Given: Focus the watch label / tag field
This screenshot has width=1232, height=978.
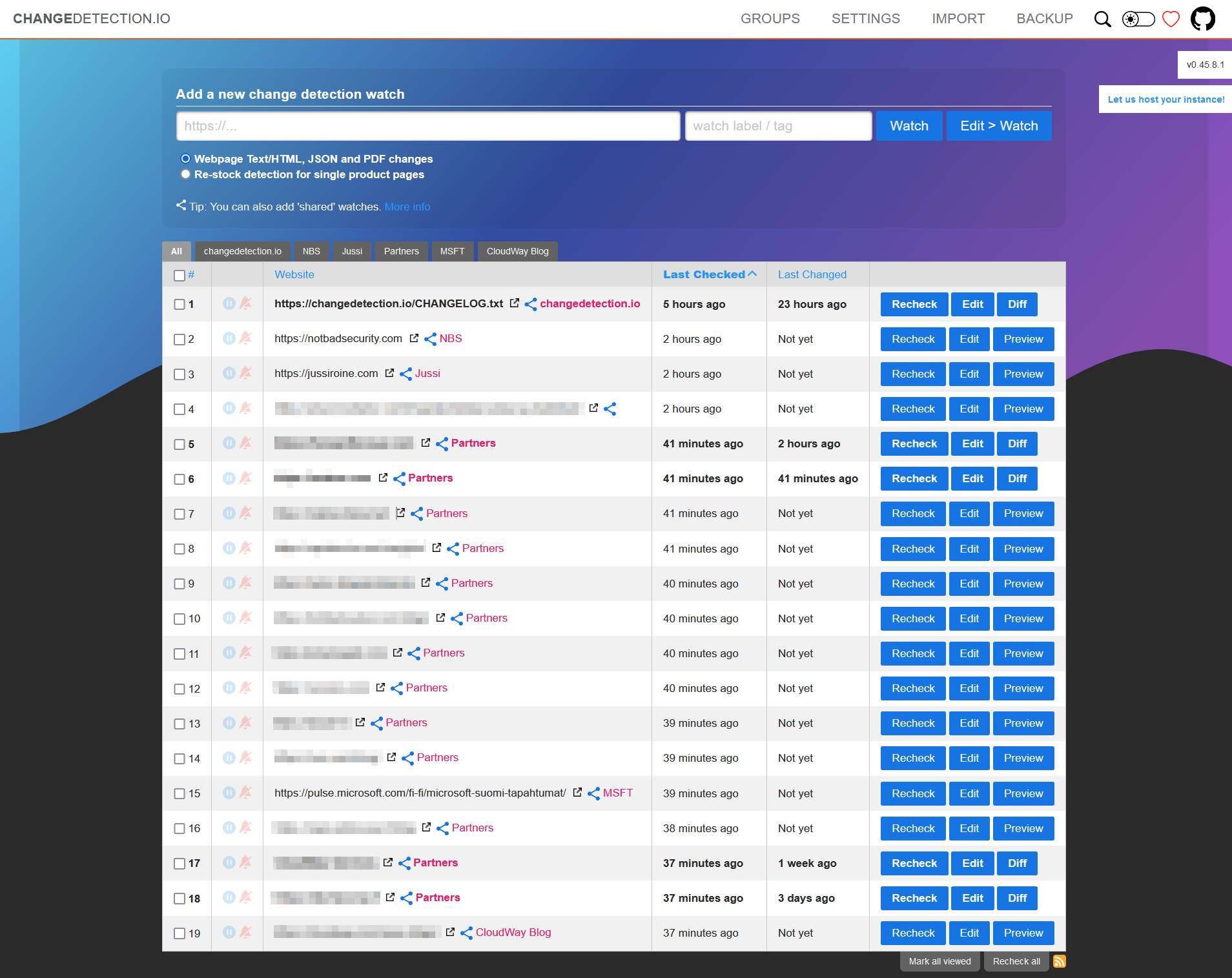Looking at the screenshot, I should (779, 126).
